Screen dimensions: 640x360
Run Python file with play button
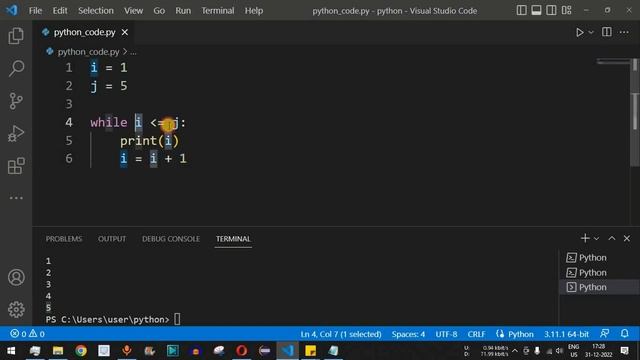click(579, 32)
